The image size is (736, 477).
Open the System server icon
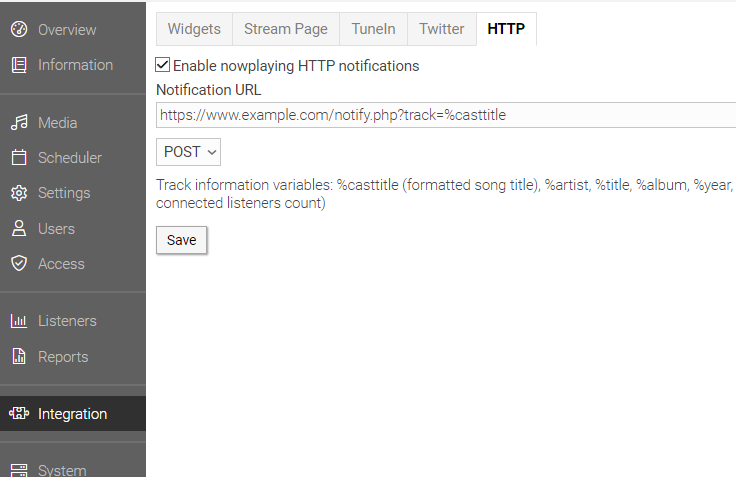tap(19, 470)
